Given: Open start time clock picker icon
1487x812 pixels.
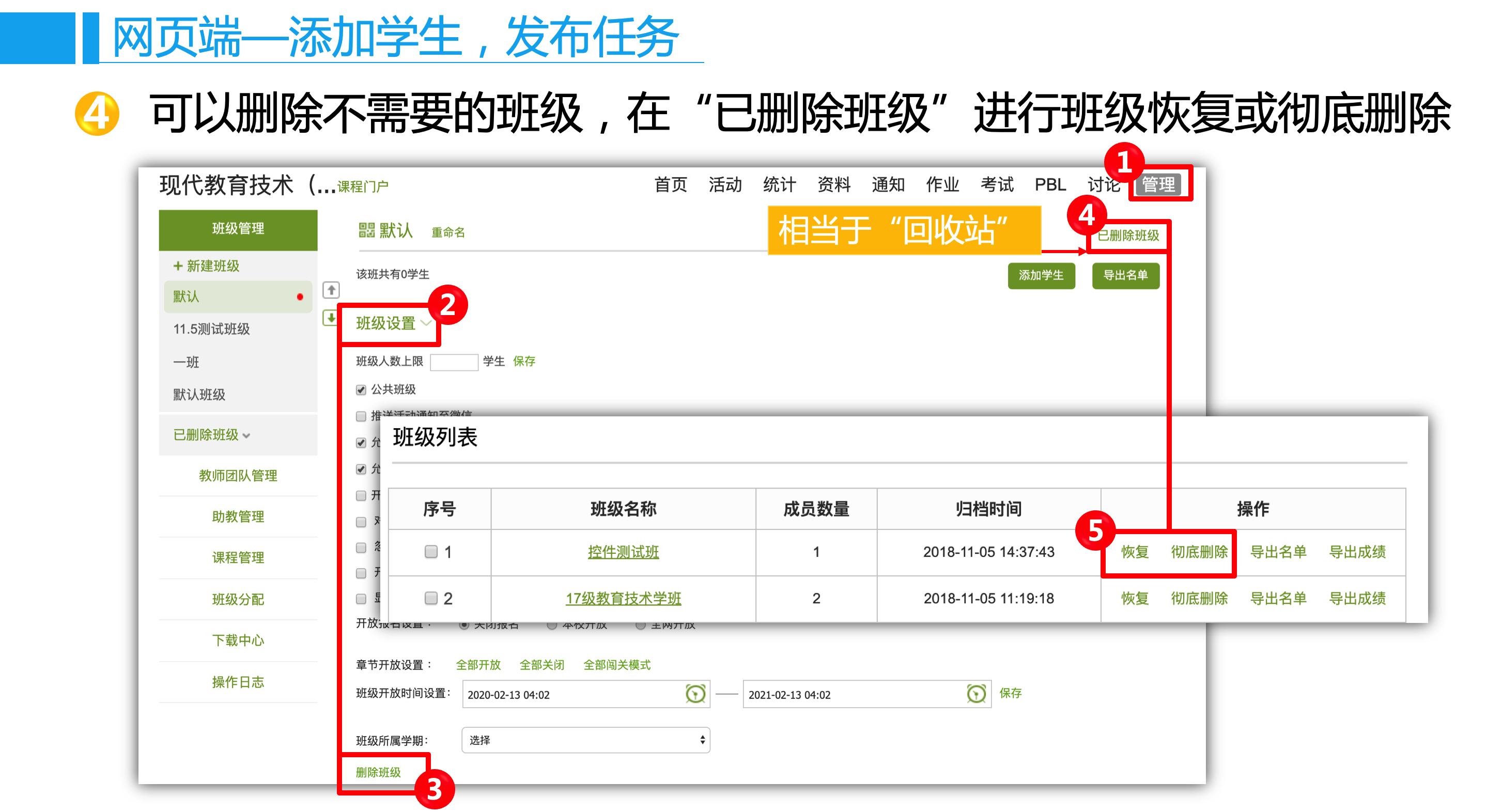Looking at the screenshot, I should coord(695,694).
